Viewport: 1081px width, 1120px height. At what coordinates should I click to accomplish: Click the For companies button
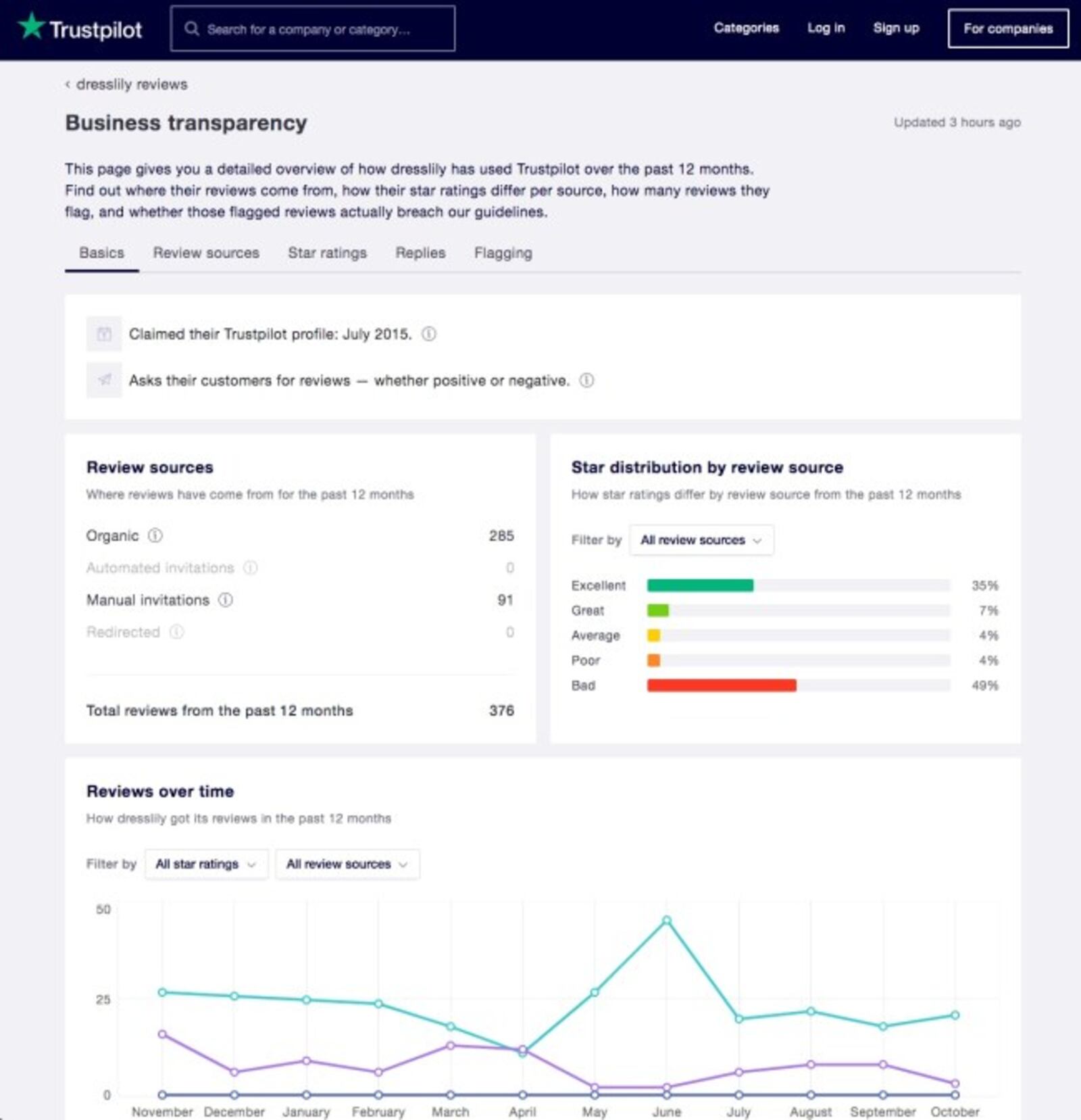point(1008,28)
